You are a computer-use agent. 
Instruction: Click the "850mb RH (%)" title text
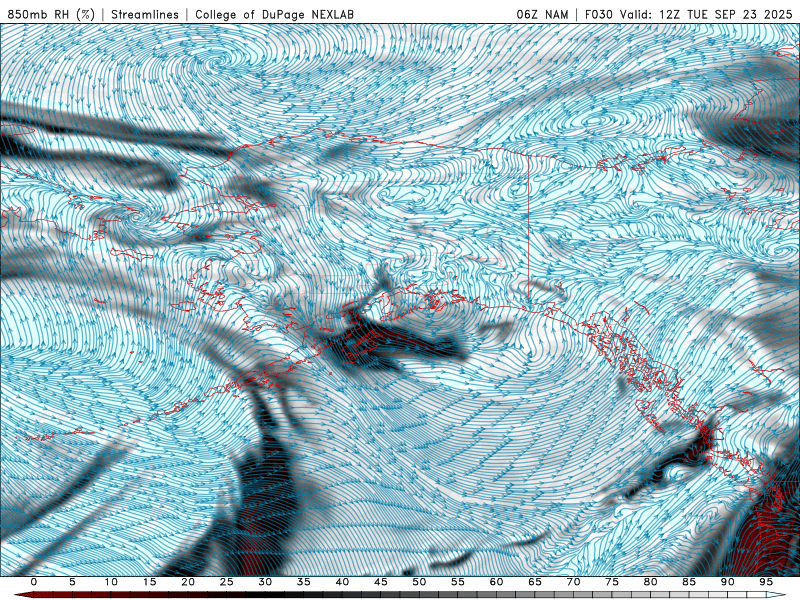(x=51, y=14)
